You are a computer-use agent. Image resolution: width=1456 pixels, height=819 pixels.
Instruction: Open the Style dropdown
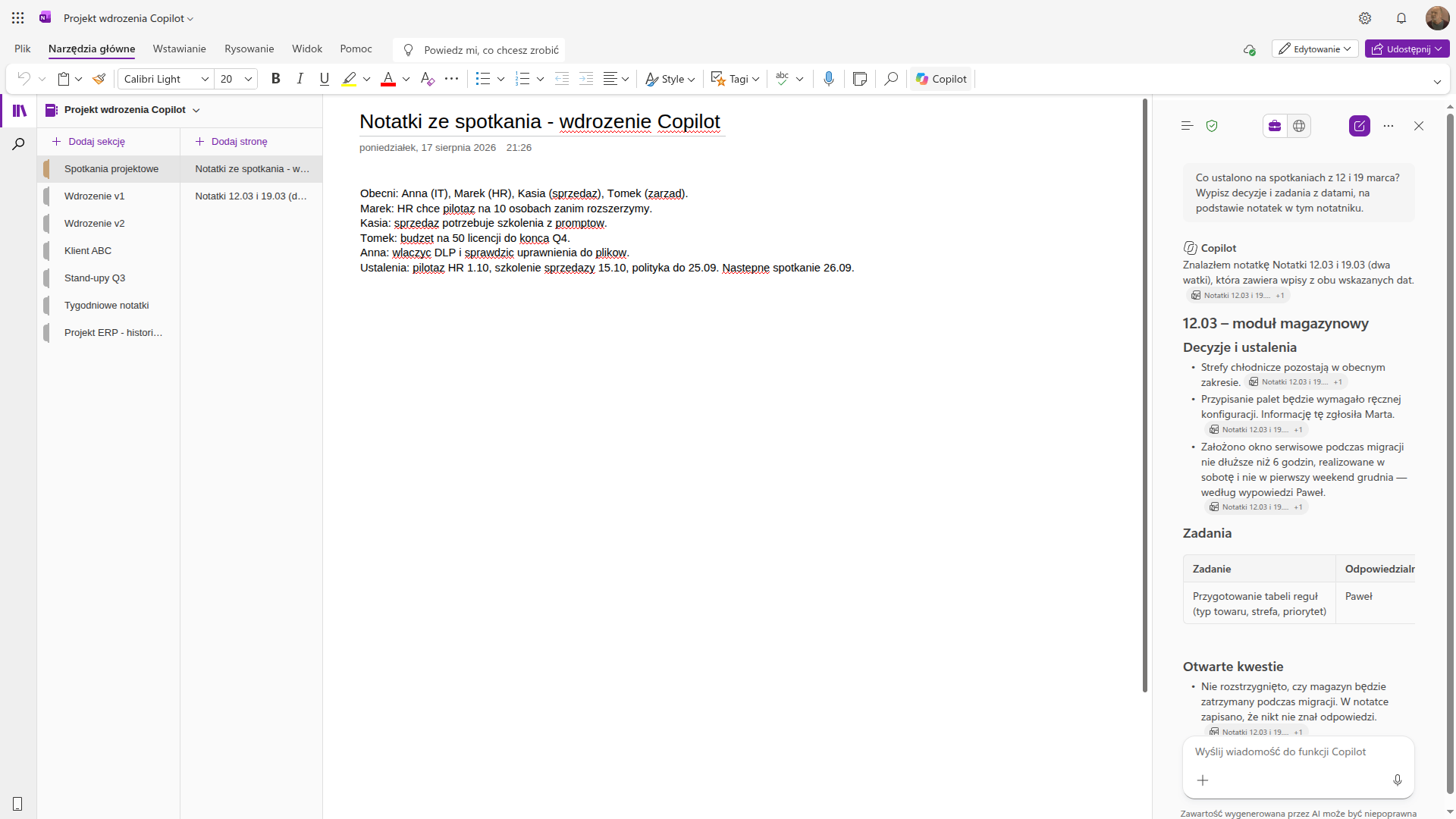[x=670, y=79]
